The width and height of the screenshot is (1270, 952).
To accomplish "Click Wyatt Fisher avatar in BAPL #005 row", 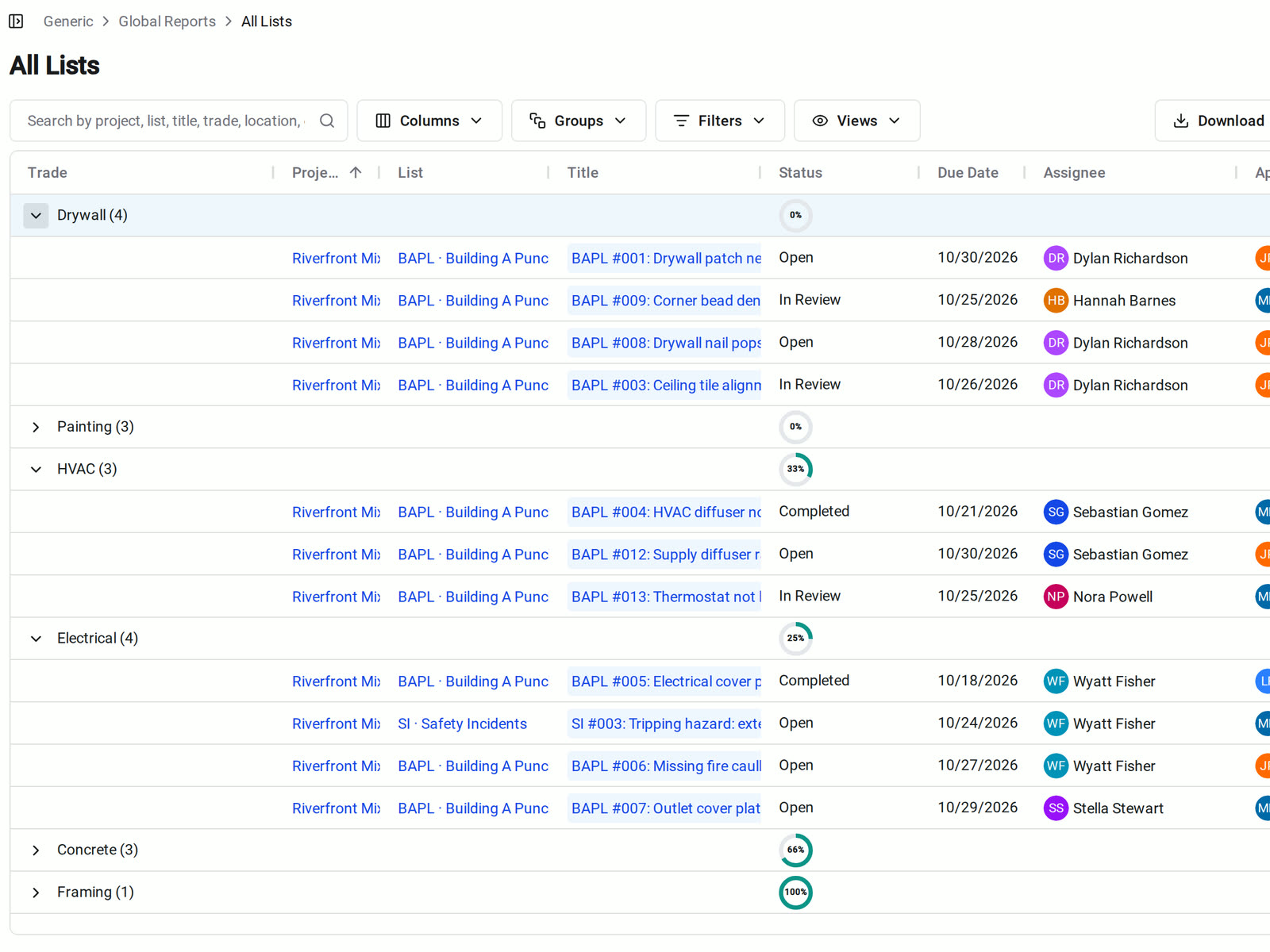I will pyautogui.click(x=1056, y=681).
